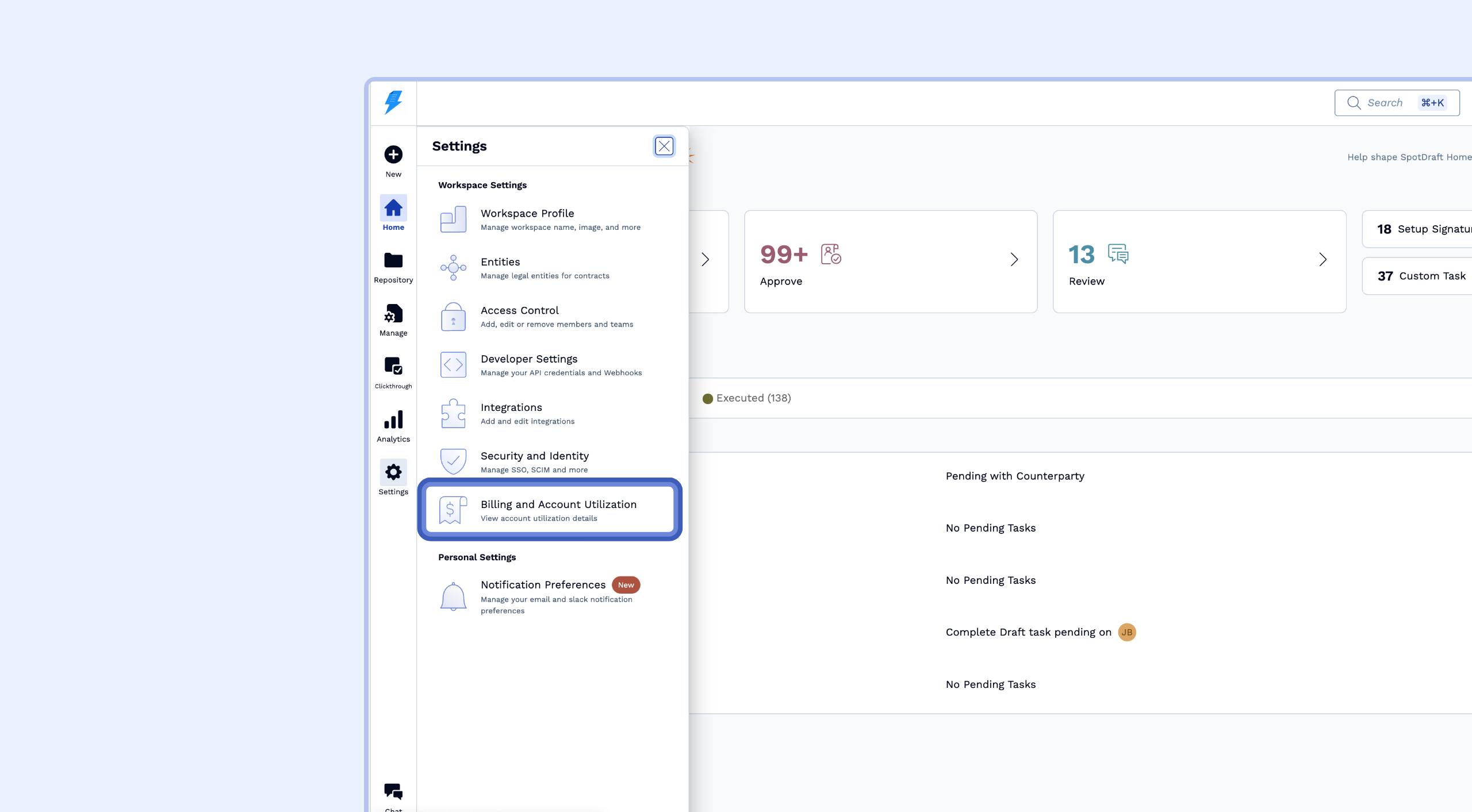Click the Settings gear icon

(x=393, y=472)
